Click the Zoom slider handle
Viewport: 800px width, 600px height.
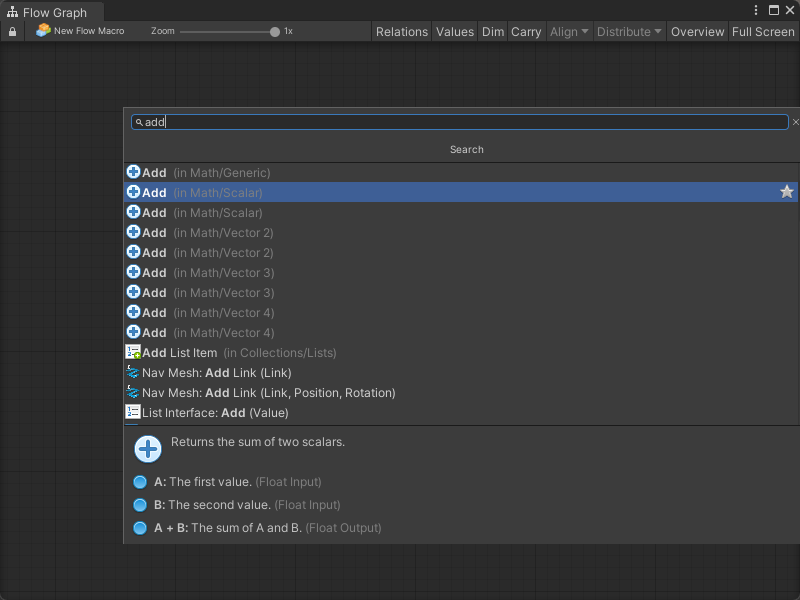click(275, 32)
